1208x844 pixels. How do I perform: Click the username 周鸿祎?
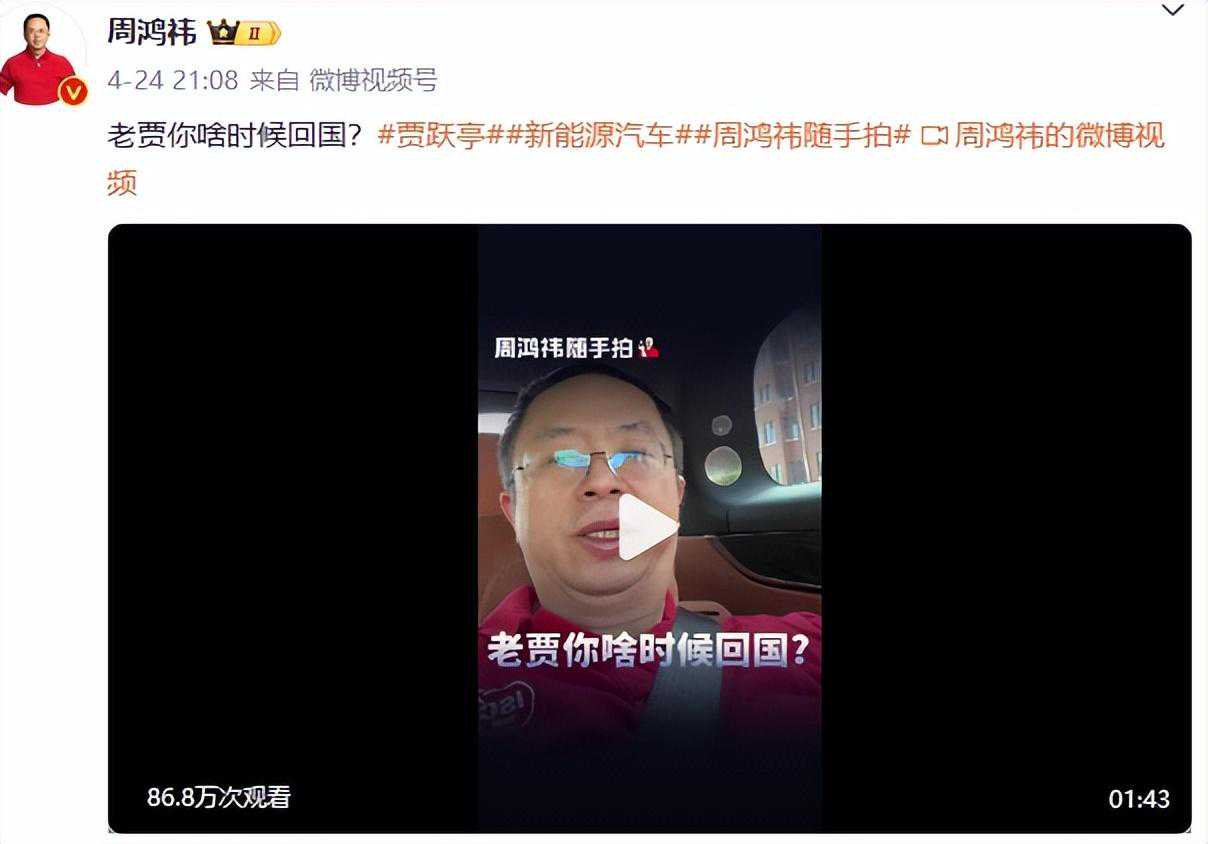pyautogui.click(x=152, y=31)
